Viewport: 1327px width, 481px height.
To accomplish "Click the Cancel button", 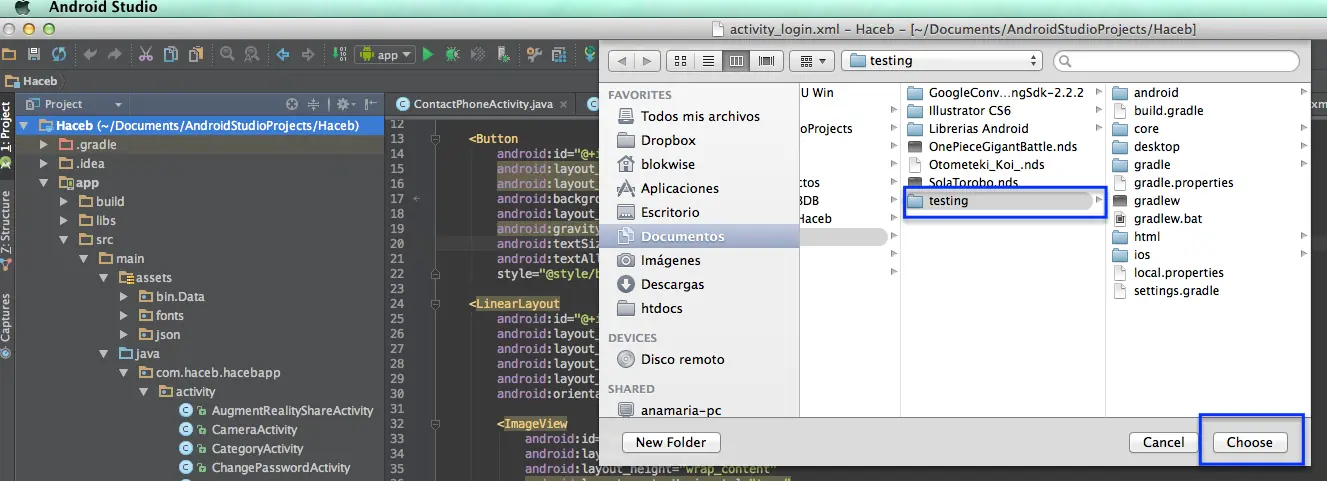I will (1164, 442).
